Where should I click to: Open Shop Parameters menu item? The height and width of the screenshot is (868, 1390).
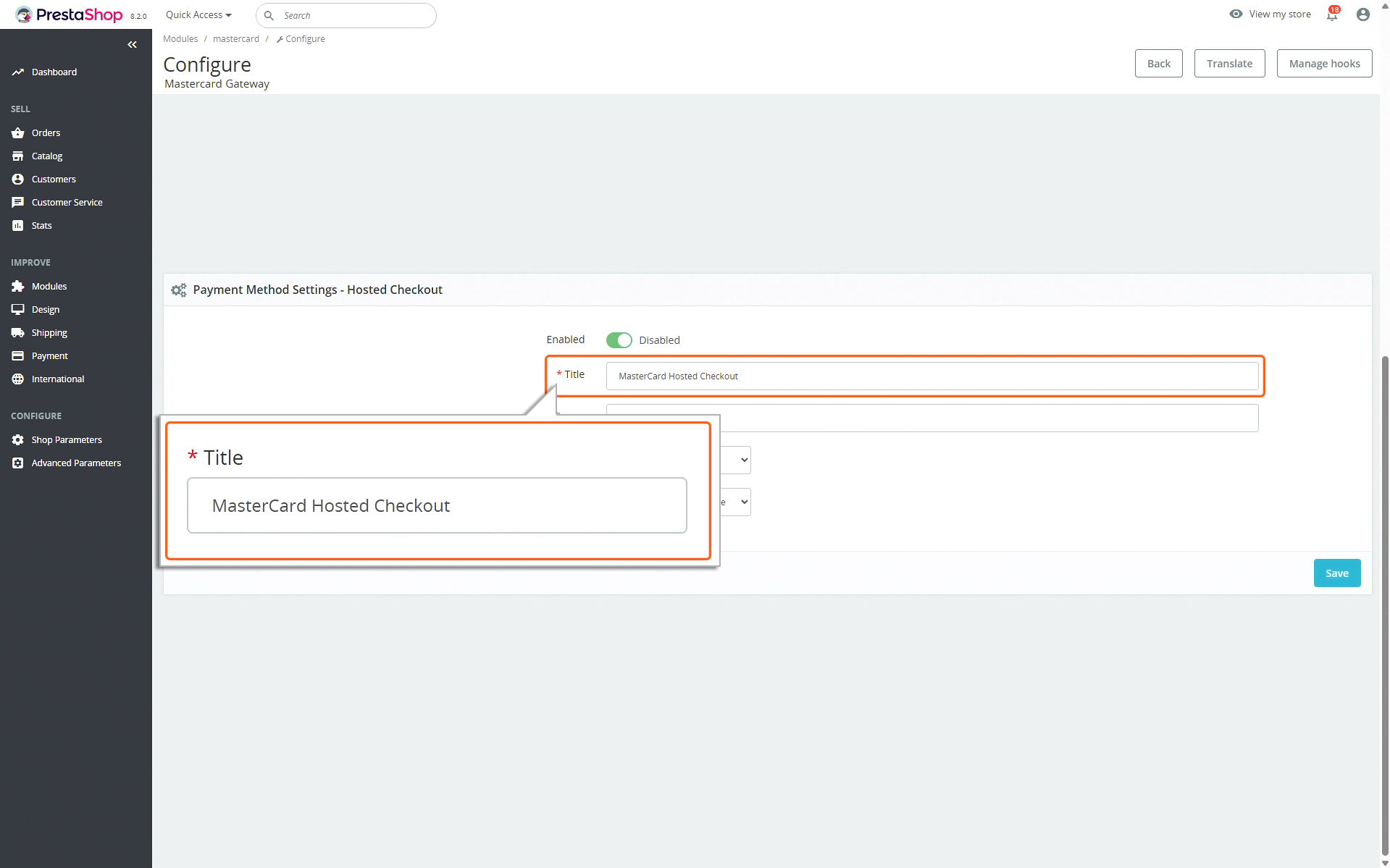click(x=67, y=440)
